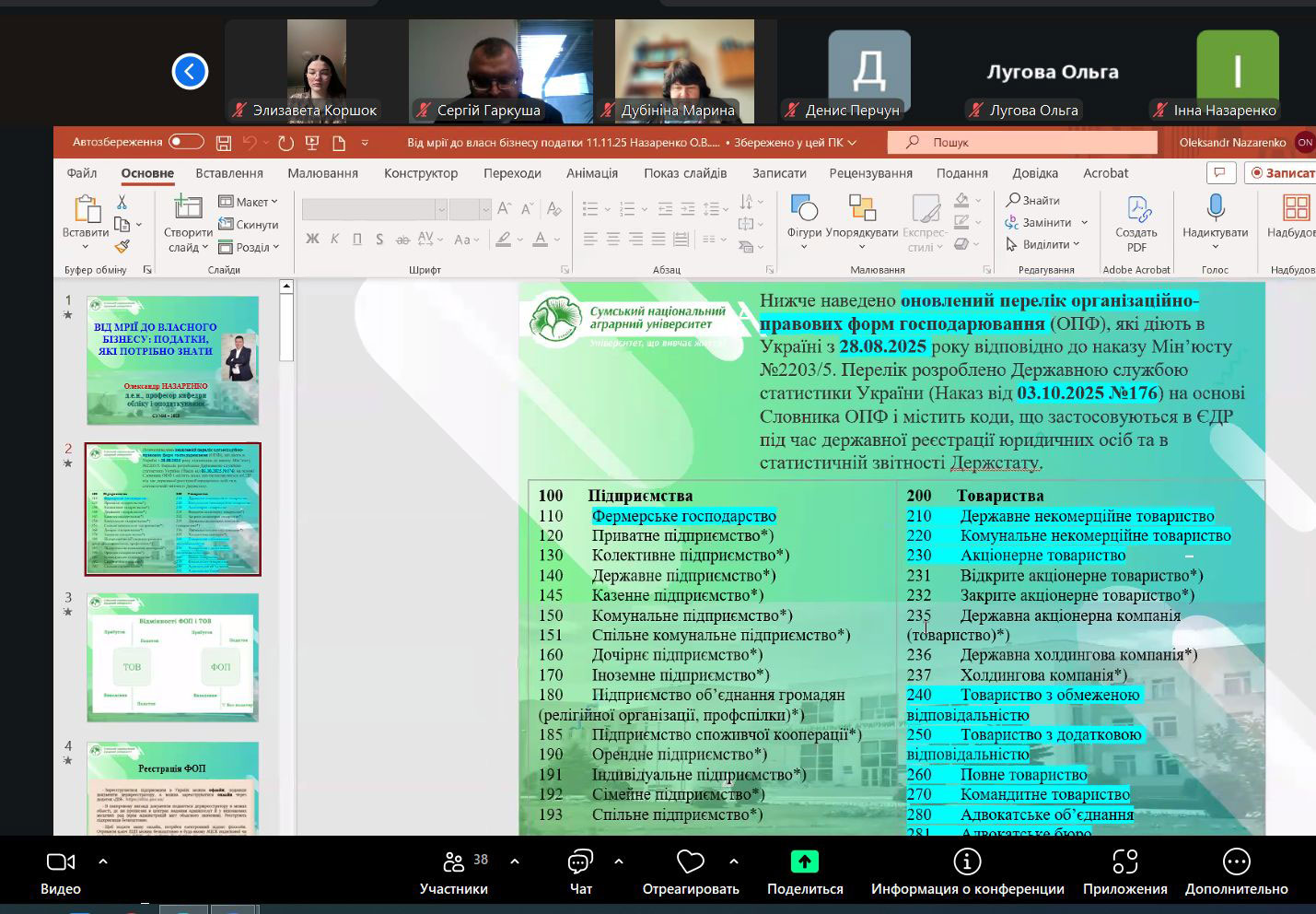Toggle bold formatting in the Font group
This screenshot has width=1316, height=914.
[x=312, y=240]
